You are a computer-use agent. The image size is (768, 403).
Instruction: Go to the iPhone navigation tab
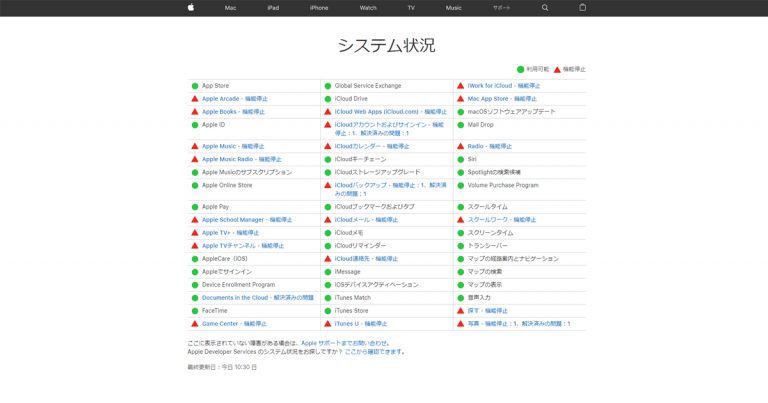tap(319, 7)
